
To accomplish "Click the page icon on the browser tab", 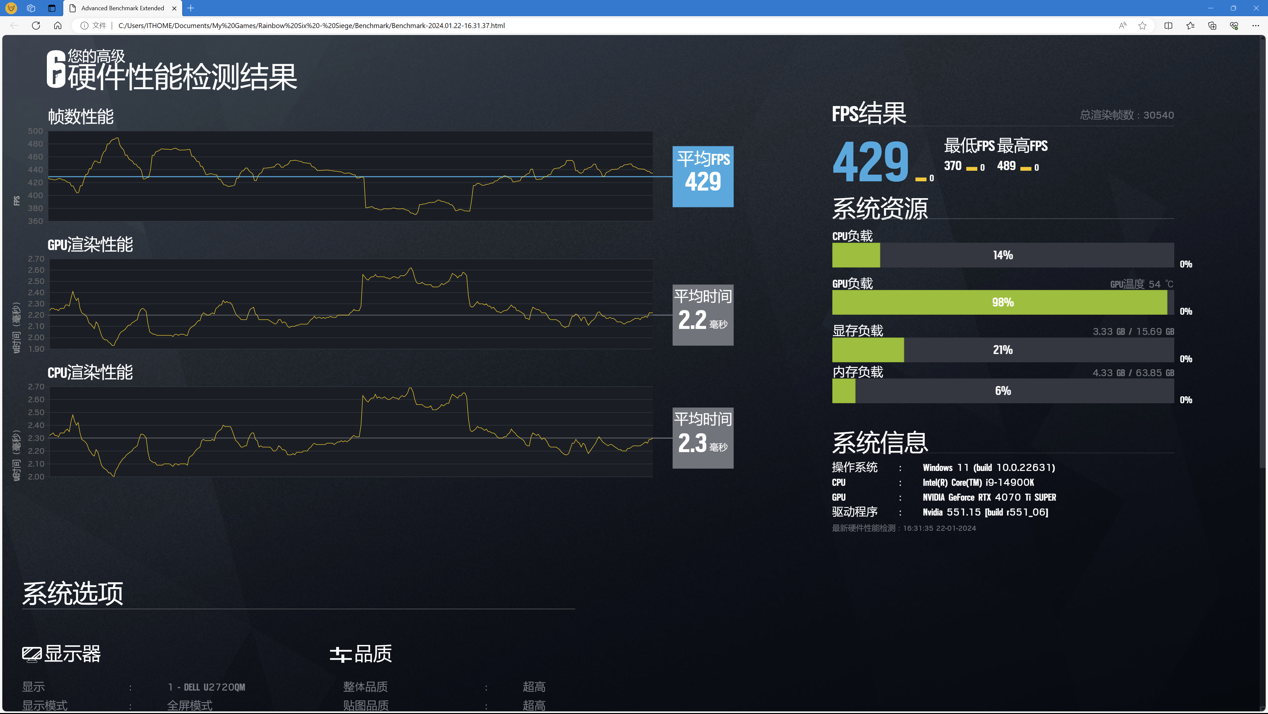I will [72, 8].
